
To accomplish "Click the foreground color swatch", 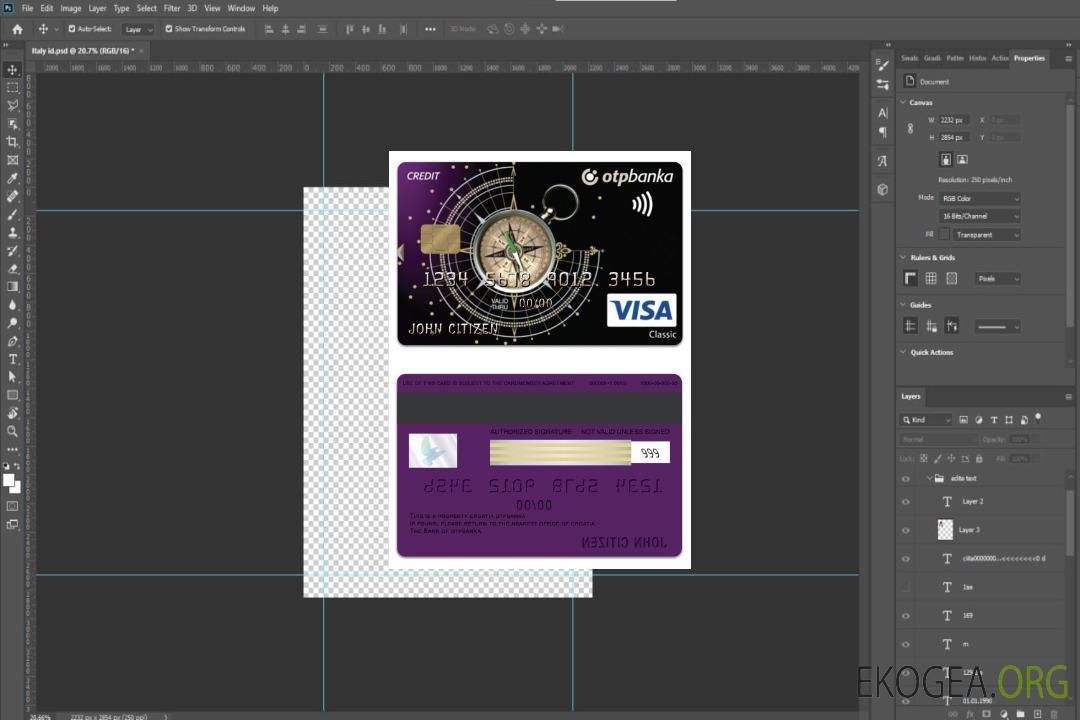I will click(9, 481).
